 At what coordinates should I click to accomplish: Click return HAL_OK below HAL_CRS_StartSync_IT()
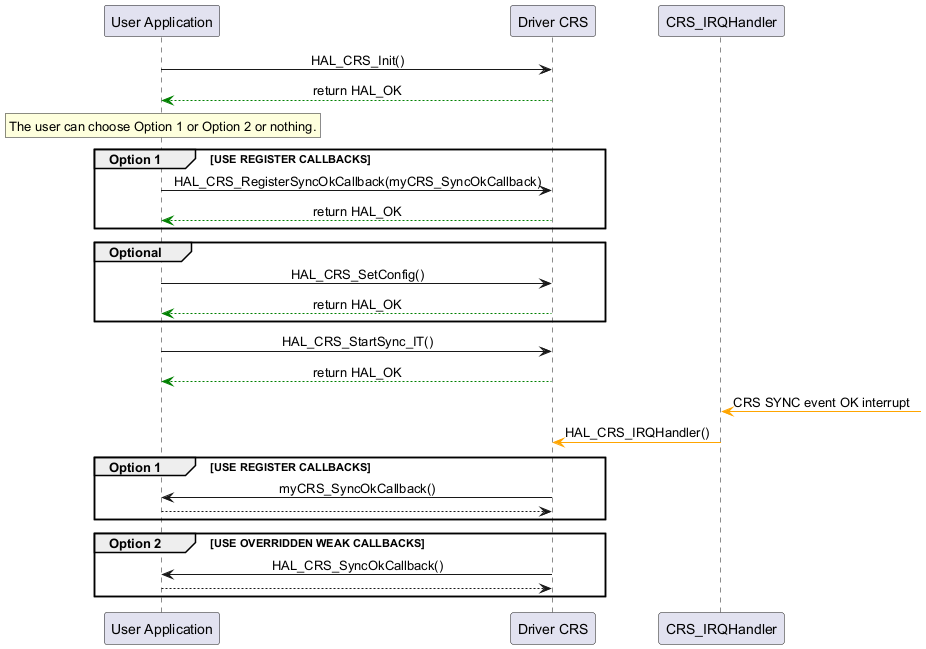pos(357,373)
